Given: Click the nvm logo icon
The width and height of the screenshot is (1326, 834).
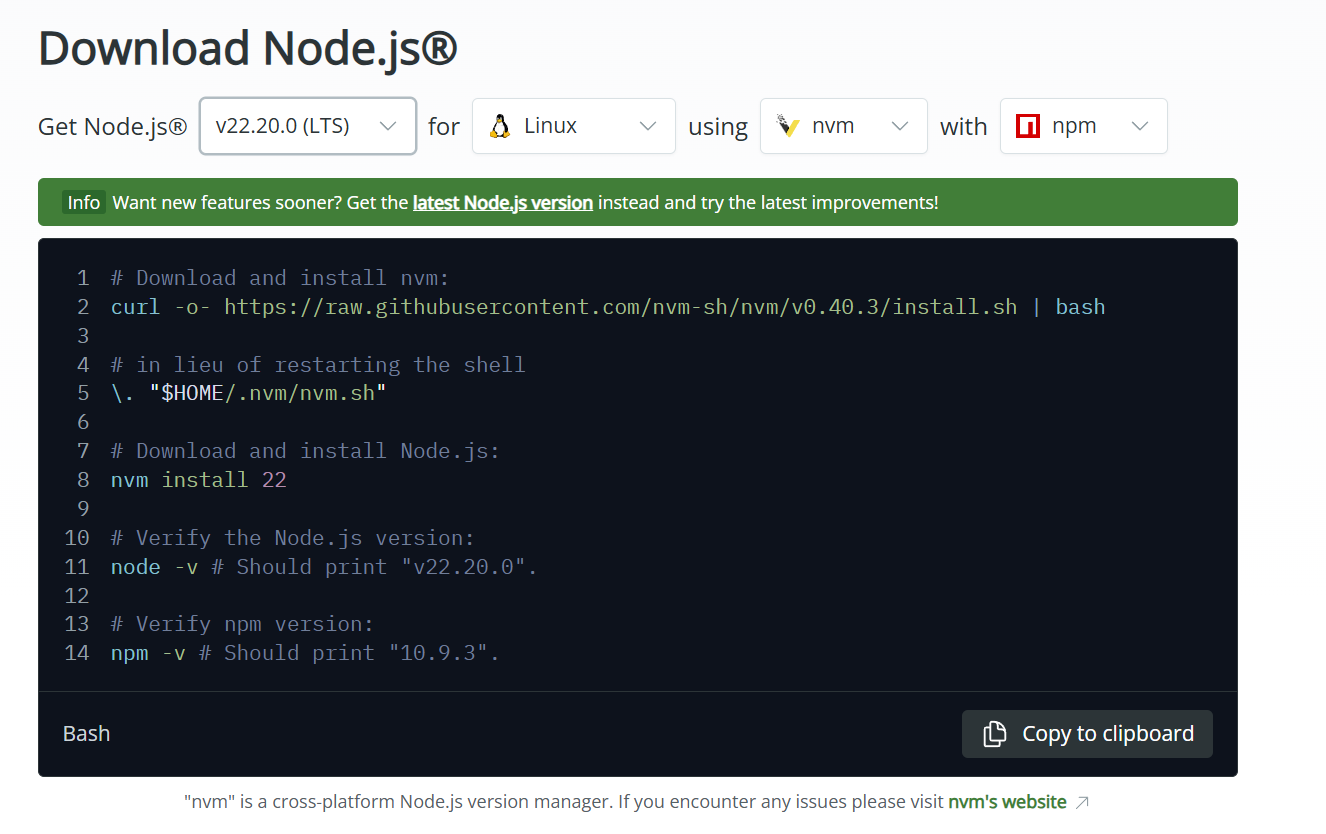Looking at the screenshot, I should 788,126.
